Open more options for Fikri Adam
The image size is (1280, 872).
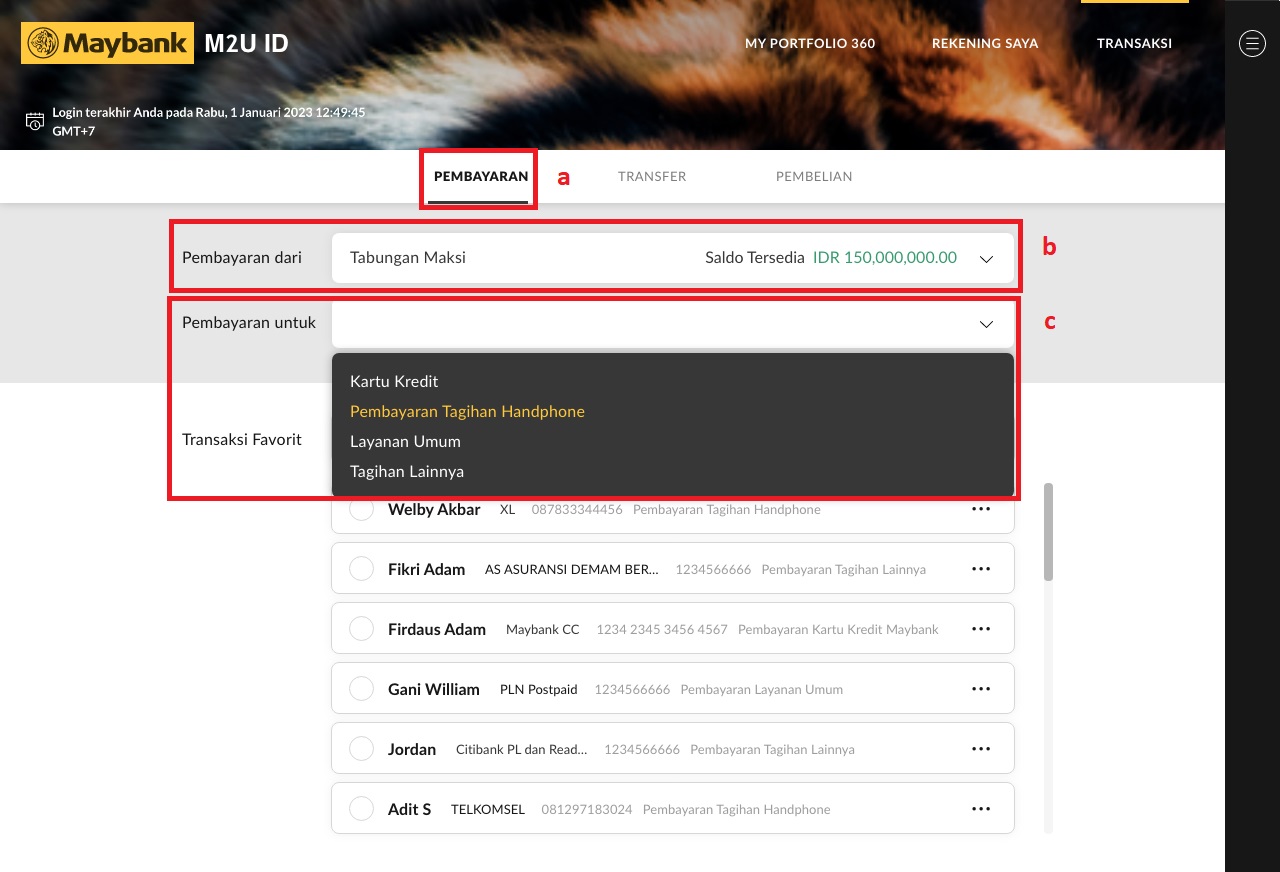tap(980, 569)
